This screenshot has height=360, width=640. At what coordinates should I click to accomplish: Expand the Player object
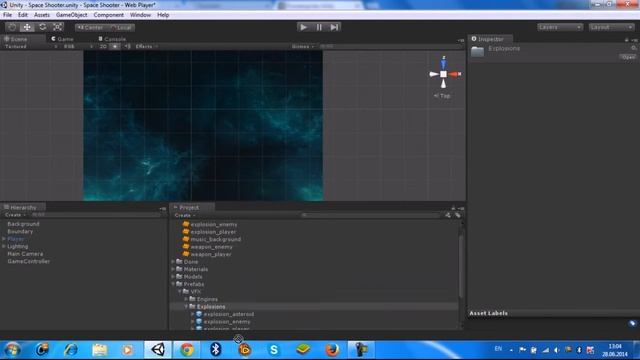pos(4,239)
